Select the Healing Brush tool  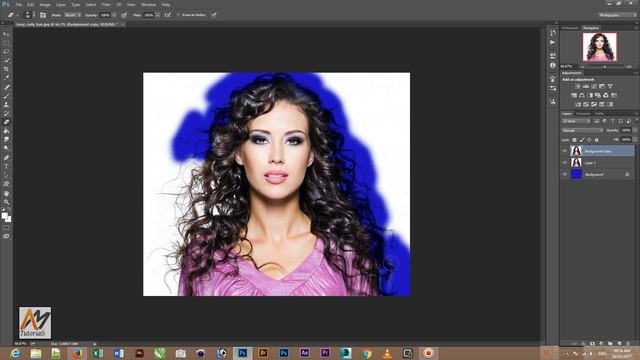[x=6, y=87]
